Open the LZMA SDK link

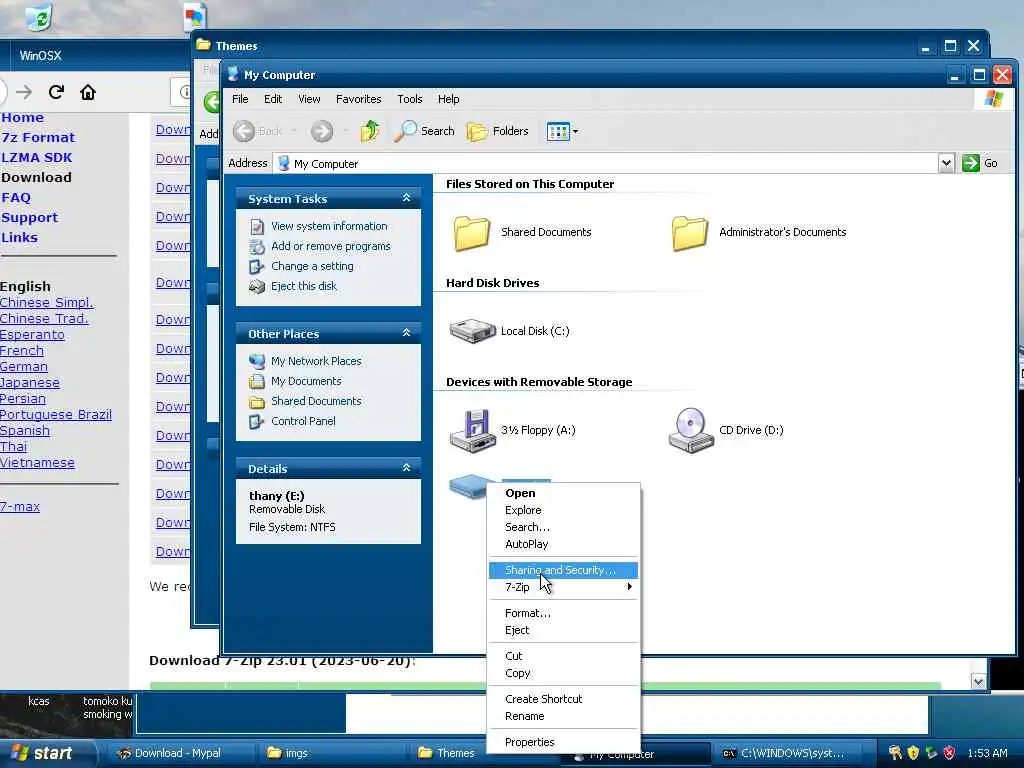click(x=37, y=157)
